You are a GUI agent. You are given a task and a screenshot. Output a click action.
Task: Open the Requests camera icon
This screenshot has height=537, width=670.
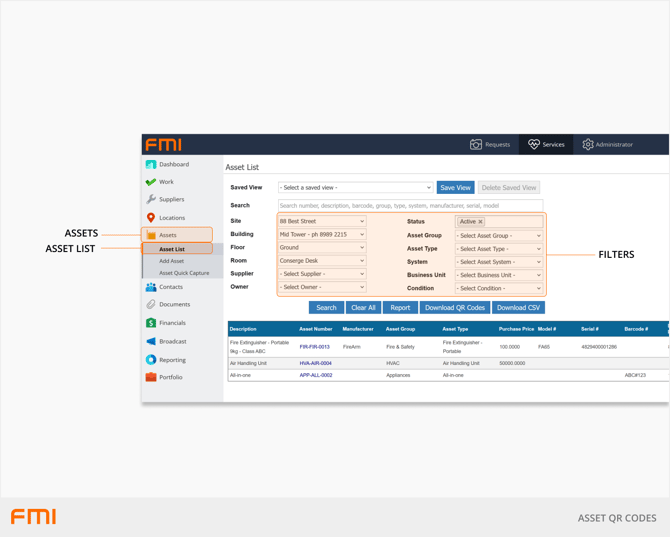coord(476,144)
